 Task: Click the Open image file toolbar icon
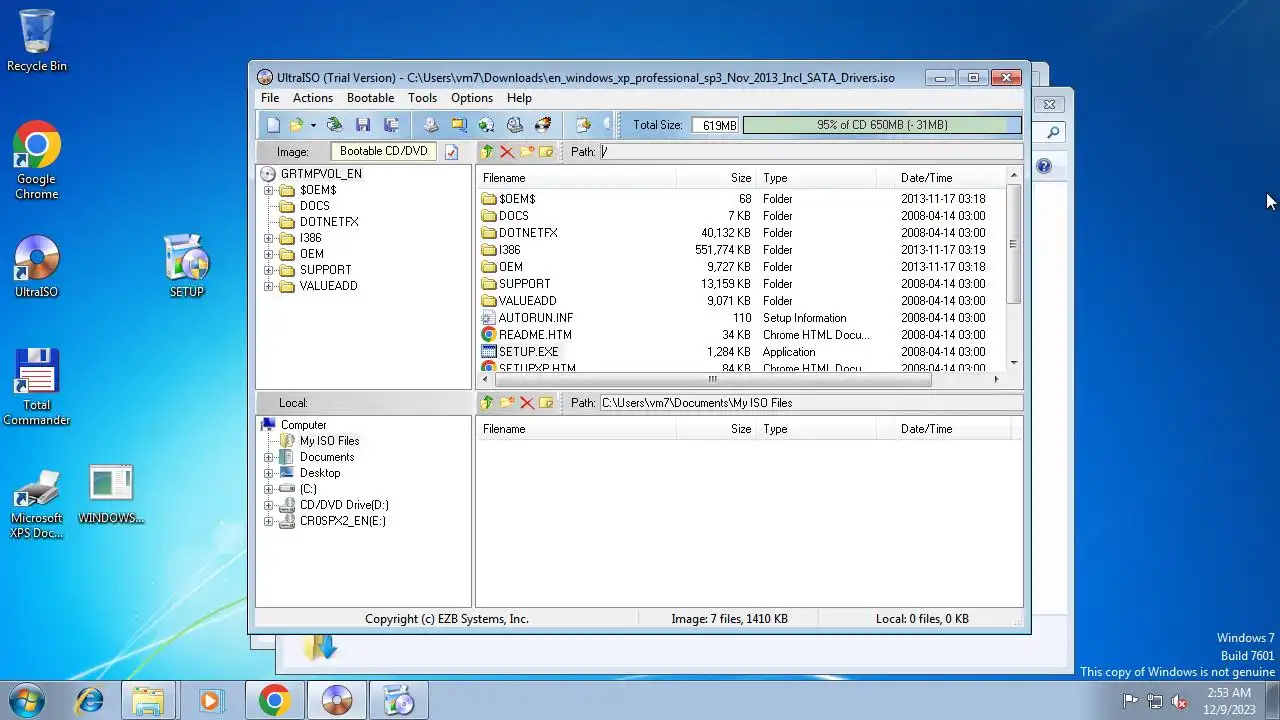tap(296, 125)
